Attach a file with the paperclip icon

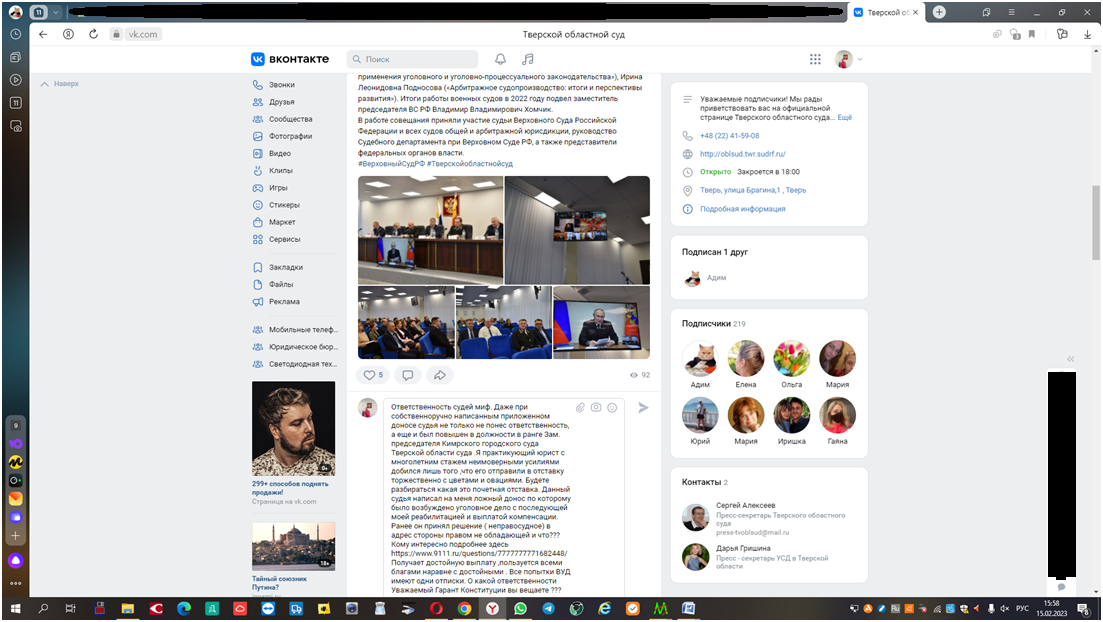tap(580, 407)
